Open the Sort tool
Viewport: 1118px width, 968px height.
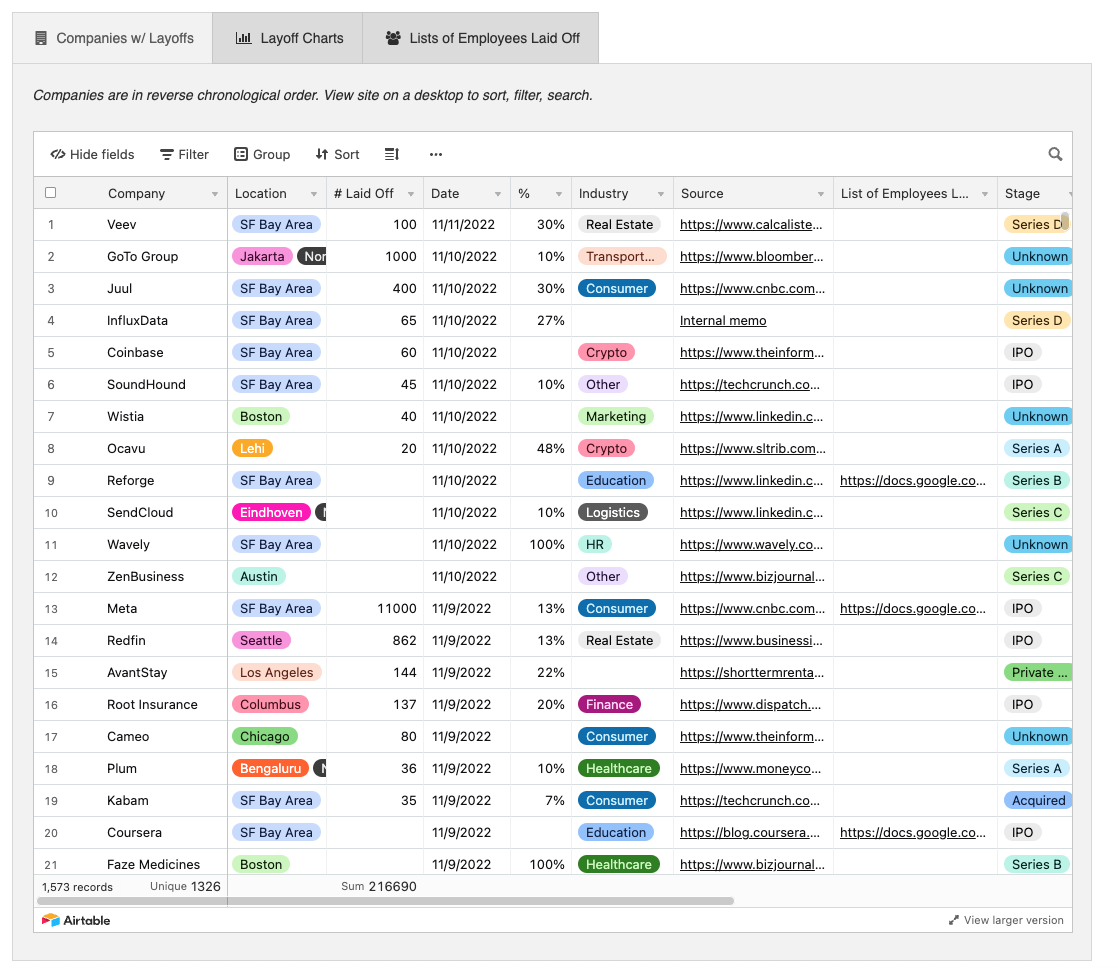[322, 154]
